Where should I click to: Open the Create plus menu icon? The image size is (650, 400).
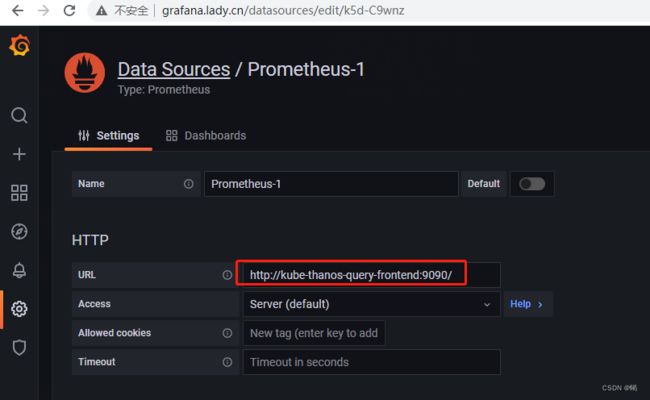tap(19, 154)
